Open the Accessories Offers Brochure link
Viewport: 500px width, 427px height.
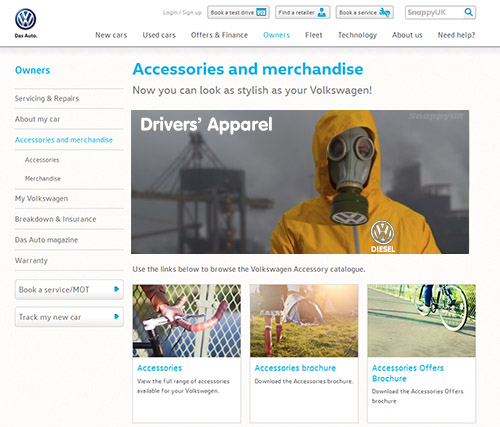(408, 373)
